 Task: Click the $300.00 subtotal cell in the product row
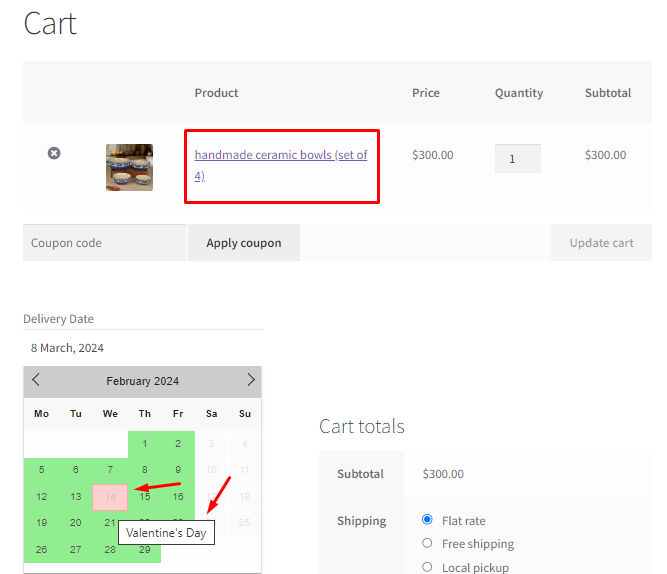tap(605, 155)
